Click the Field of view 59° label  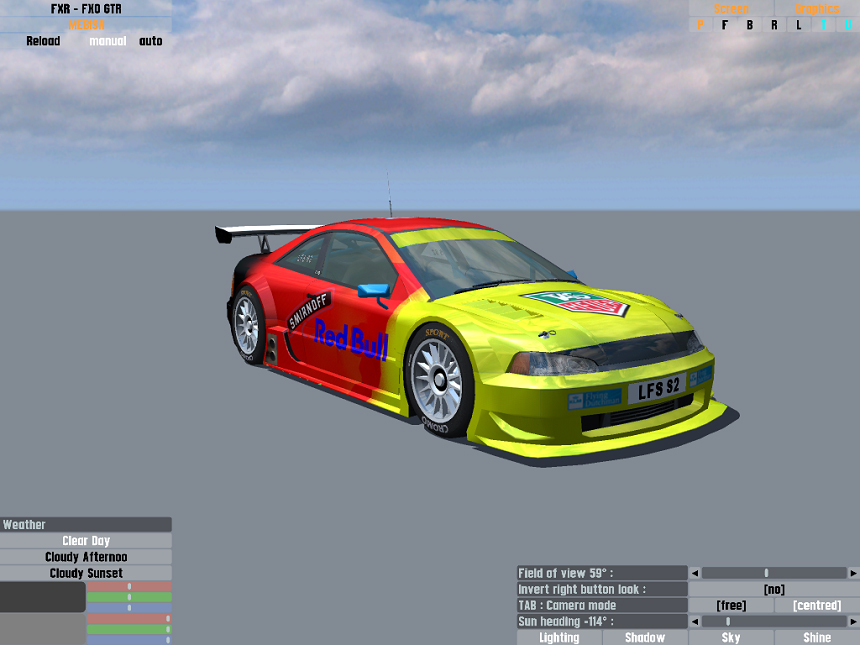coord(602,573)
